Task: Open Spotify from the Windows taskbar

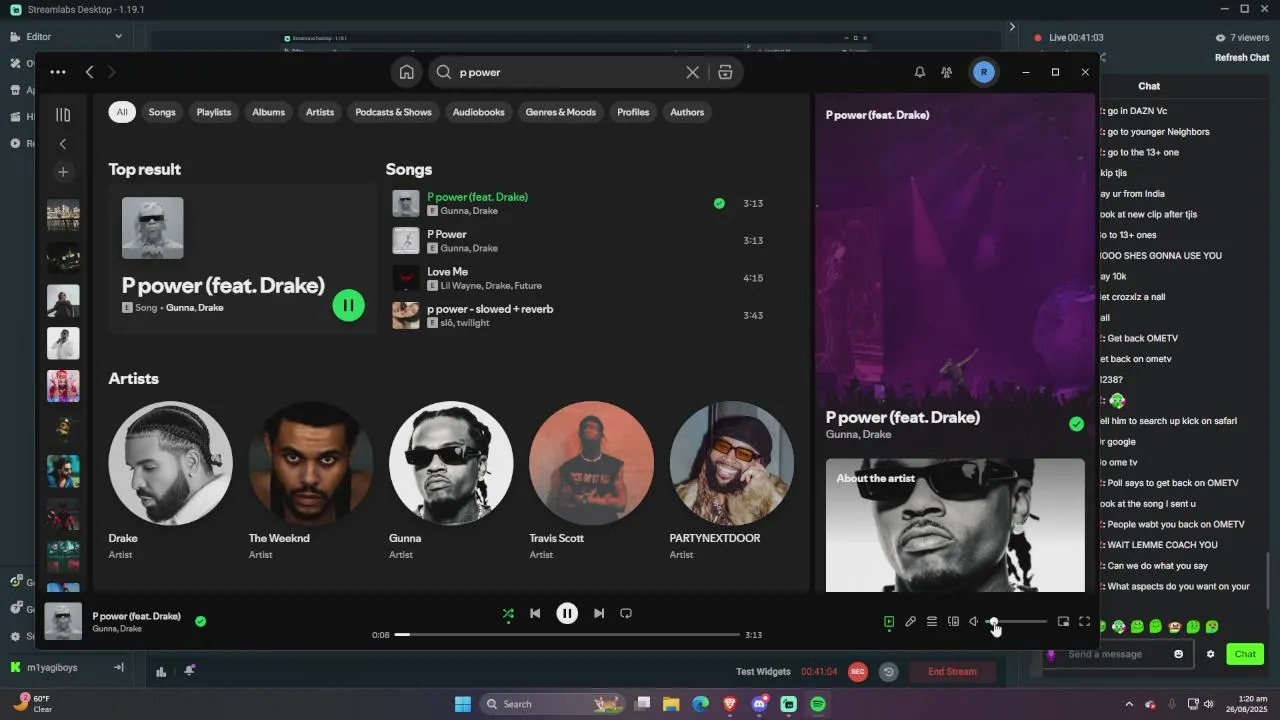Action: click(x=818, y=704)
